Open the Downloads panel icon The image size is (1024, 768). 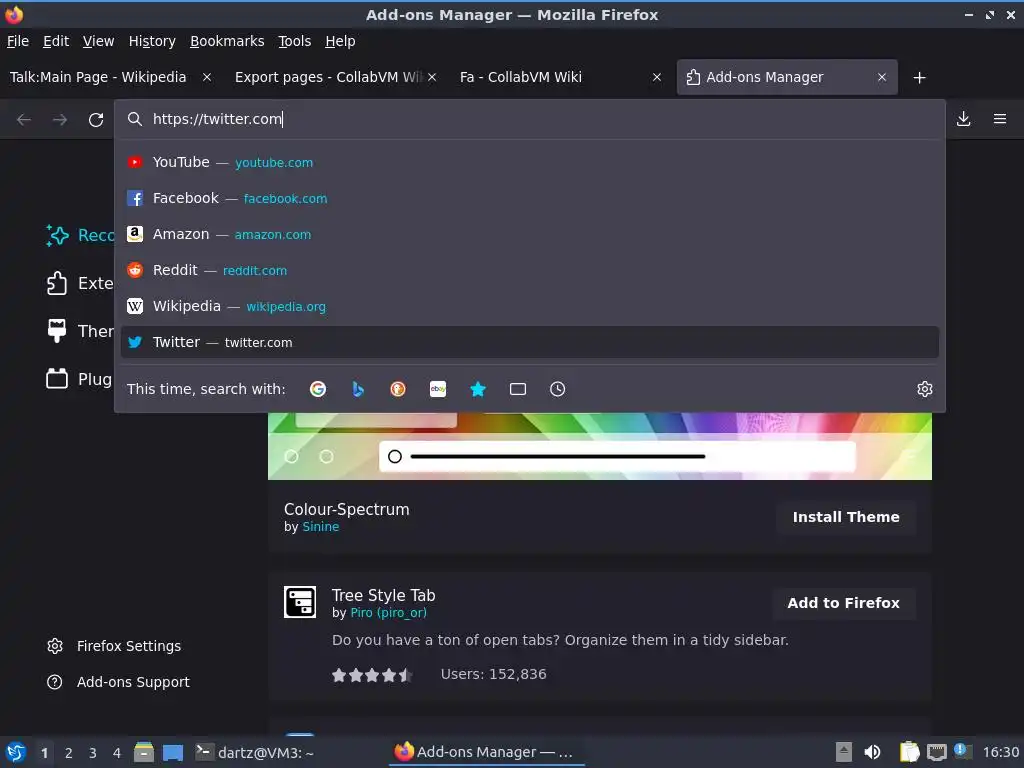(963, 119)
